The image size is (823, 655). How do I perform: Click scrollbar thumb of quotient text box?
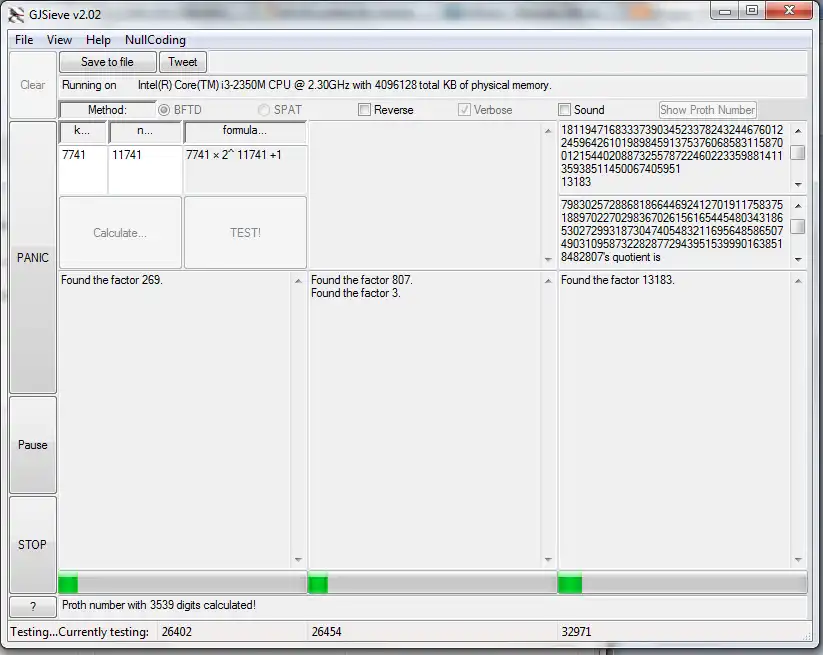[798, 226]
